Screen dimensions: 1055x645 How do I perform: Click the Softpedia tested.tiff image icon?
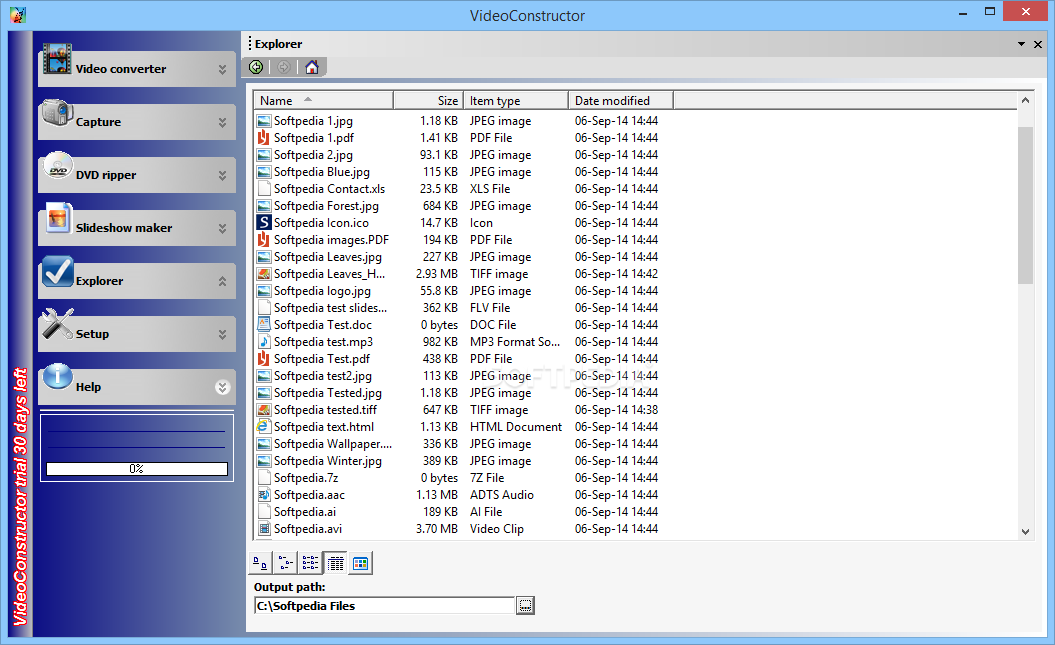point(264,410)
